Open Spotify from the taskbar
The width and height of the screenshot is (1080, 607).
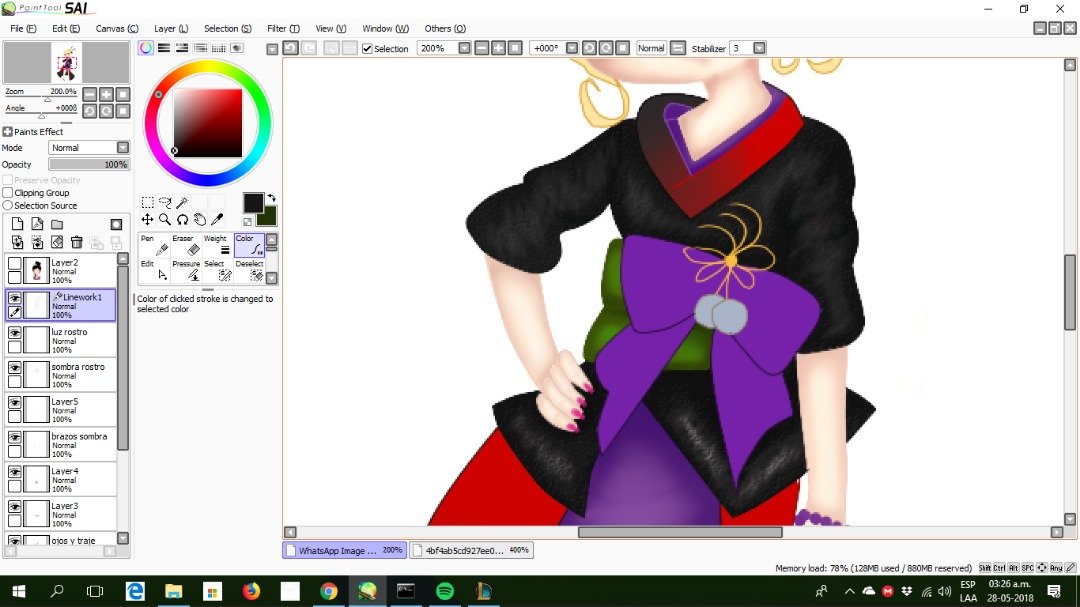[x=445, y=591]
